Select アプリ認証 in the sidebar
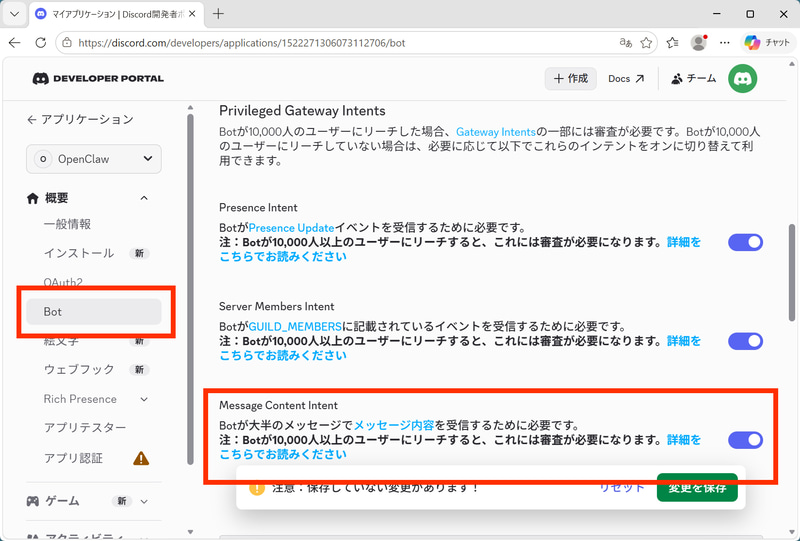The width and height of the screenshot is (800, 541). pyautogui.click(x=73, y=458)
